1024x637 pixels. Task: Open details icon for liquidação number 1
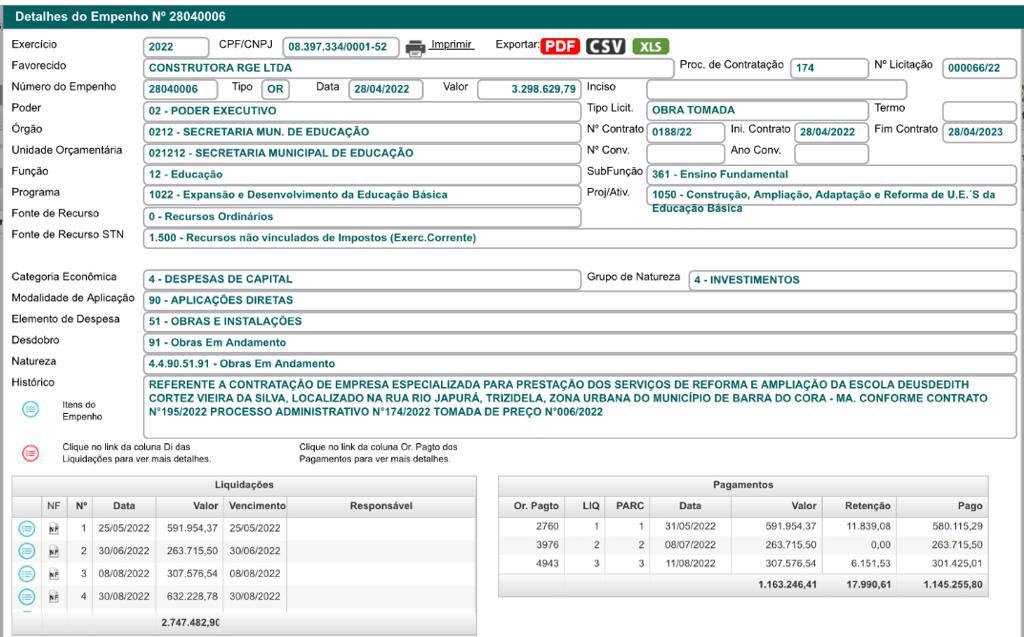coord(27,528)
